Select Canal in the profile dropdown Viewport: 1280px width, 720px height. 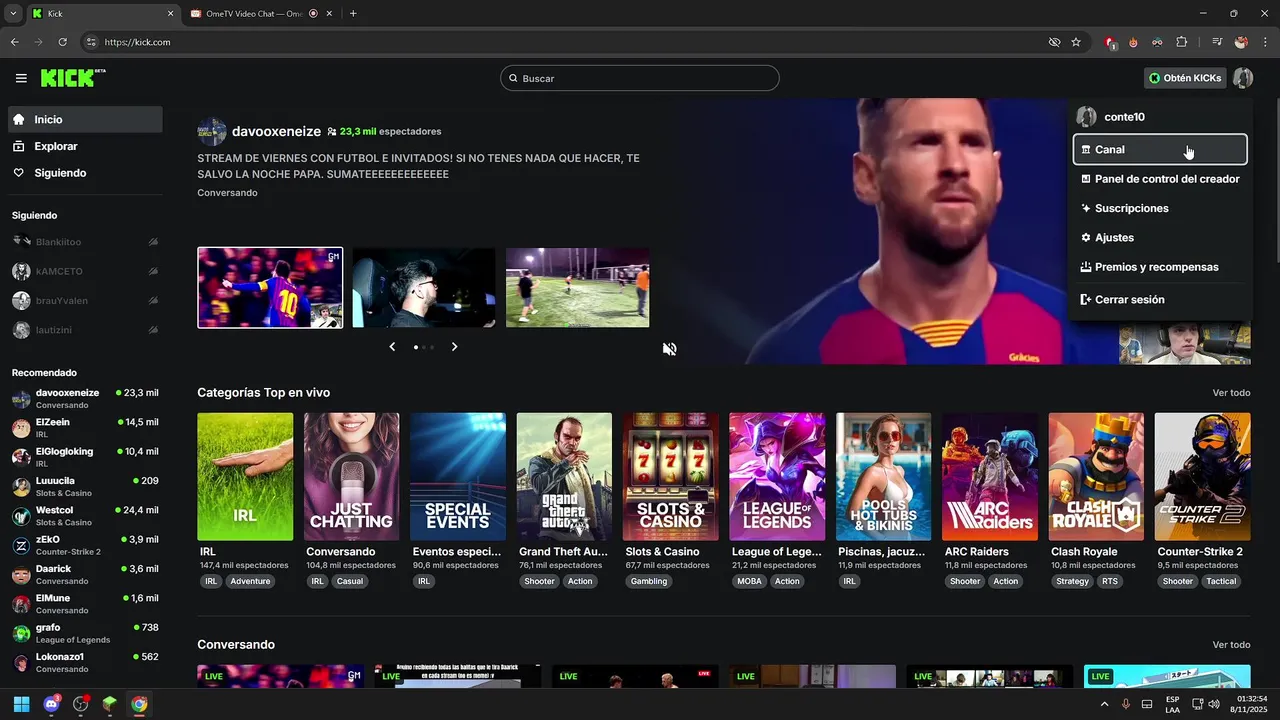[1160, 149]
